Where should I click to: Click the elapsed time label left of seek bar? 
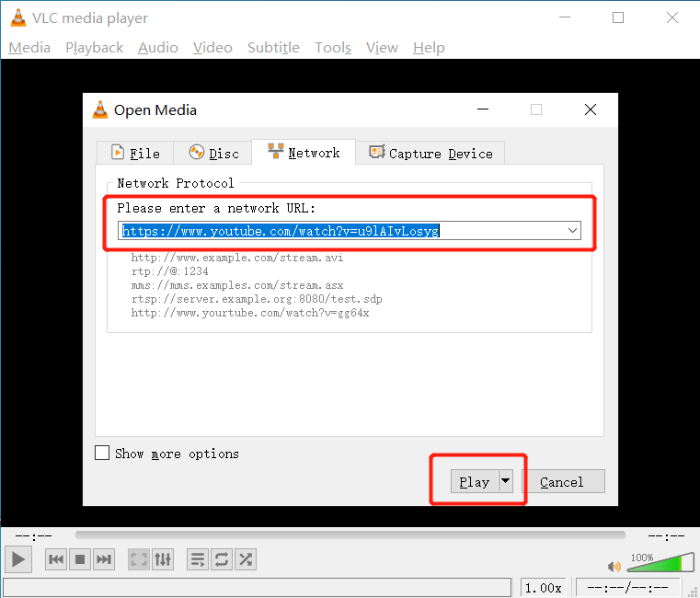point(34,536)
